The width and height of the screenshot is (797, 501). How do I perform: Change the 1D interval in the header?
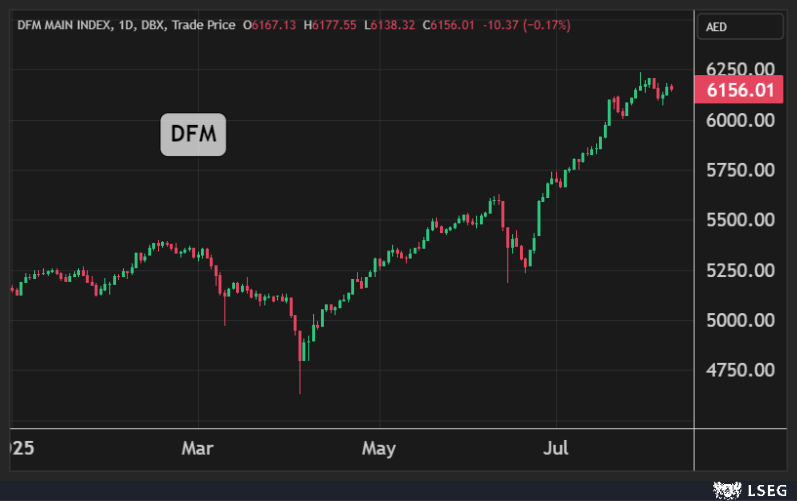(x=121, y=24)
